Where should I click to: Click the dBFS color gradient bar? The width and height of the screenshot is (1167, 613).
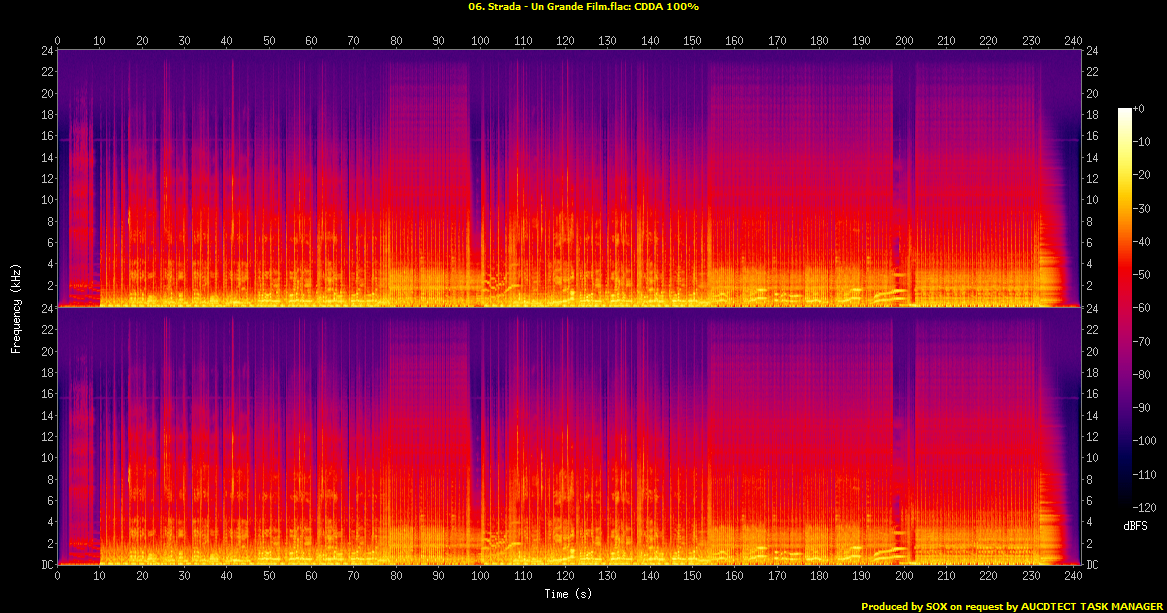pyautogui.click(x=1125, y=308)
